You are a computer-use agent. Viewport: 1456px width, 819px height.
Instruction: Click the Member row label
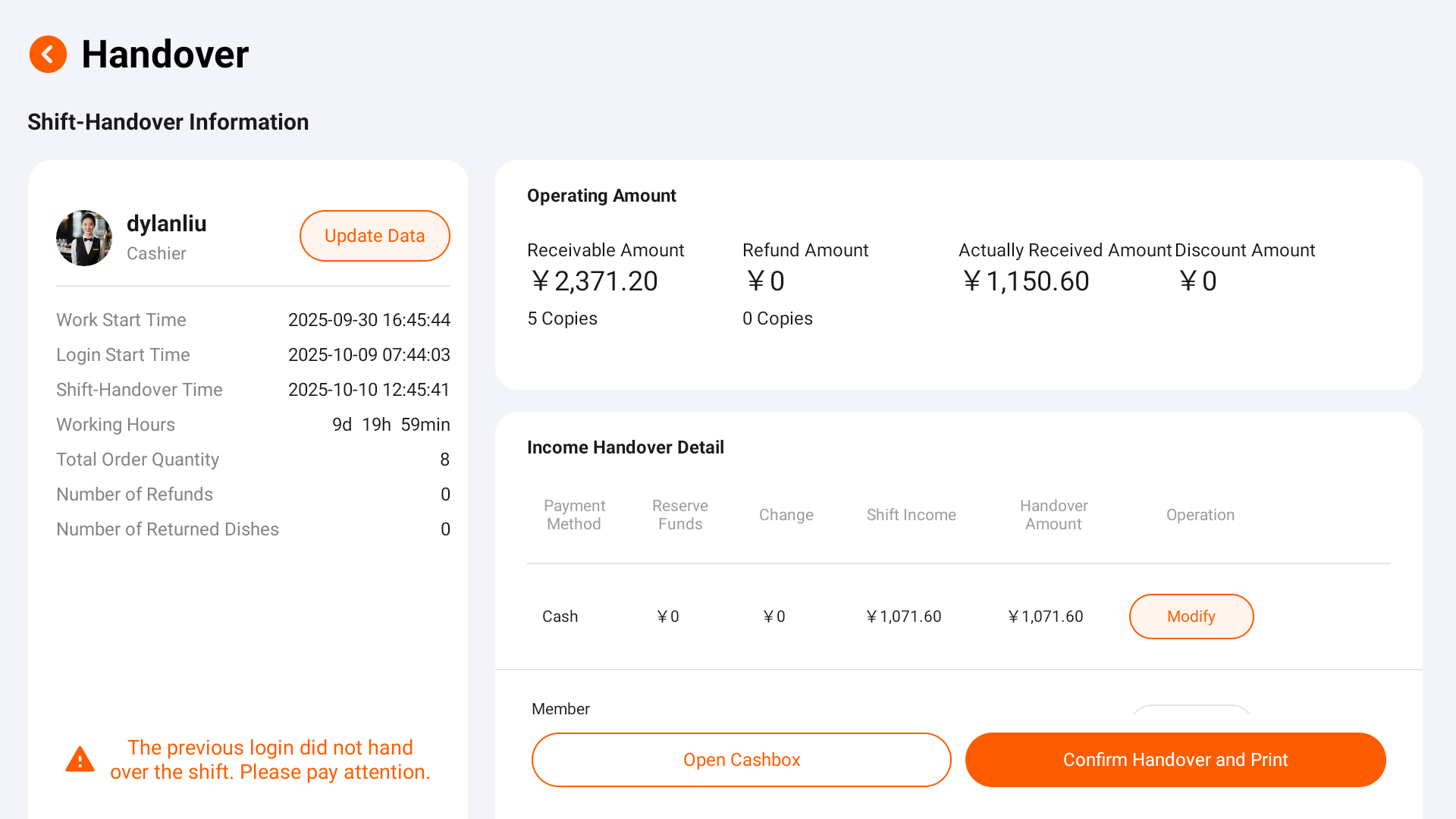pyautogui.click(x=560, y=709)
